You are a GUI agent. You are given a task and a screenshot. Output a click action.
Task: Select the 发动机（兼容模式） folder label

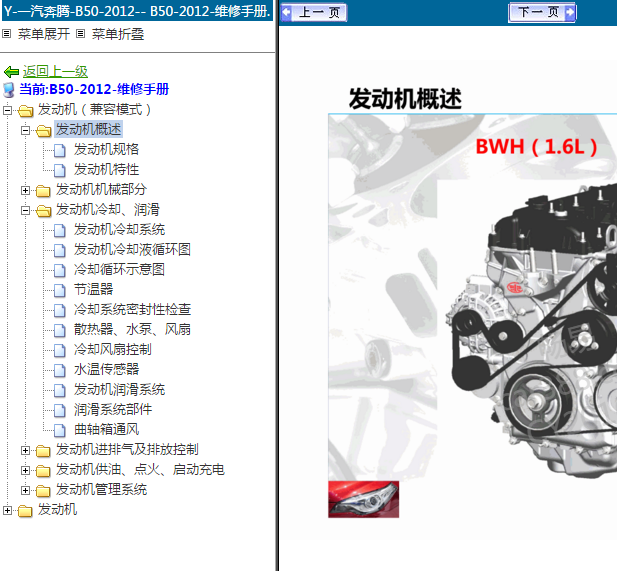pos(94,109)
